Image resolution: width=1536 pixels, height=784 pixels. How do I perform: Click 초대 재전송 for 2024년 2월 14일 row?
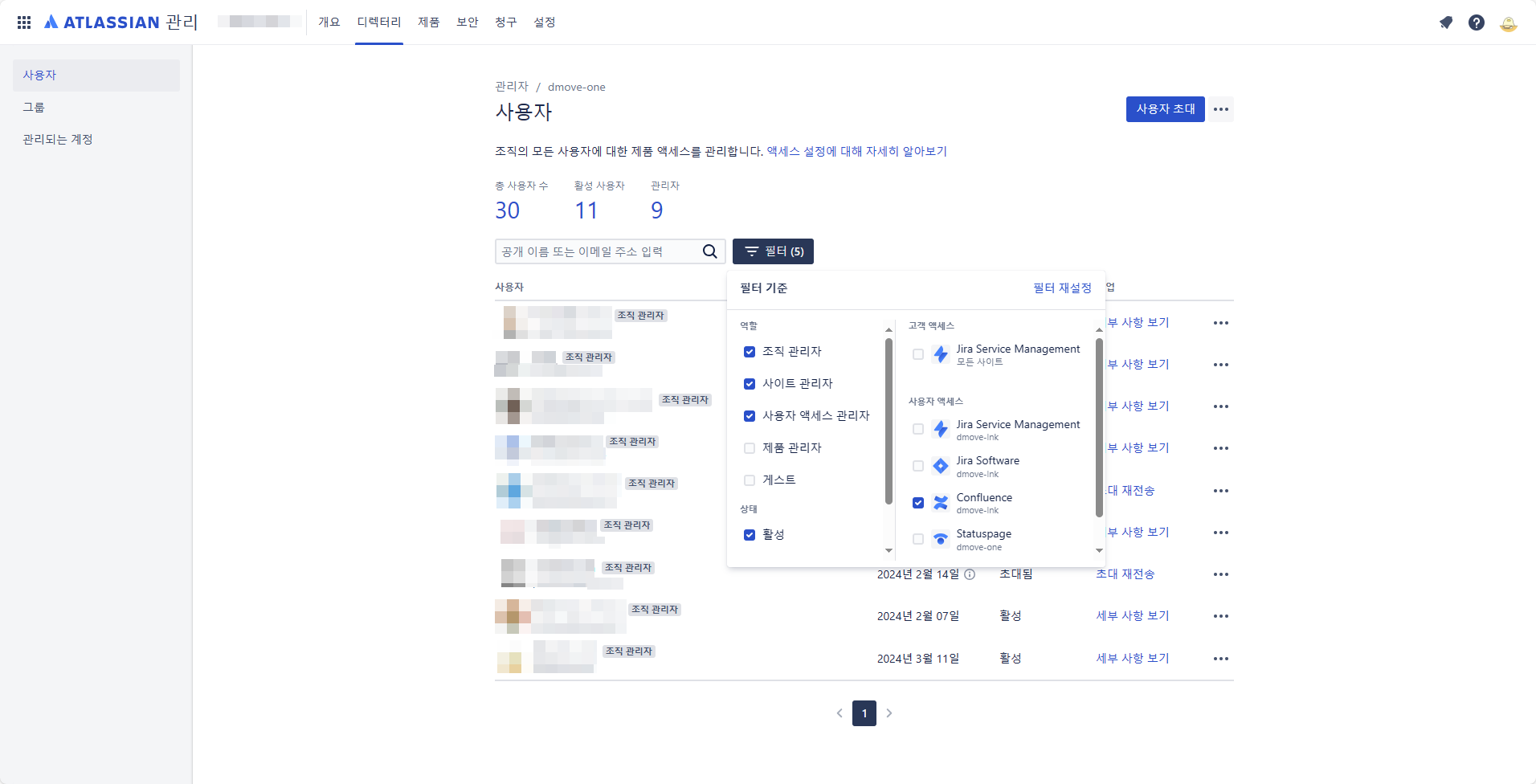coord(1125,574)
